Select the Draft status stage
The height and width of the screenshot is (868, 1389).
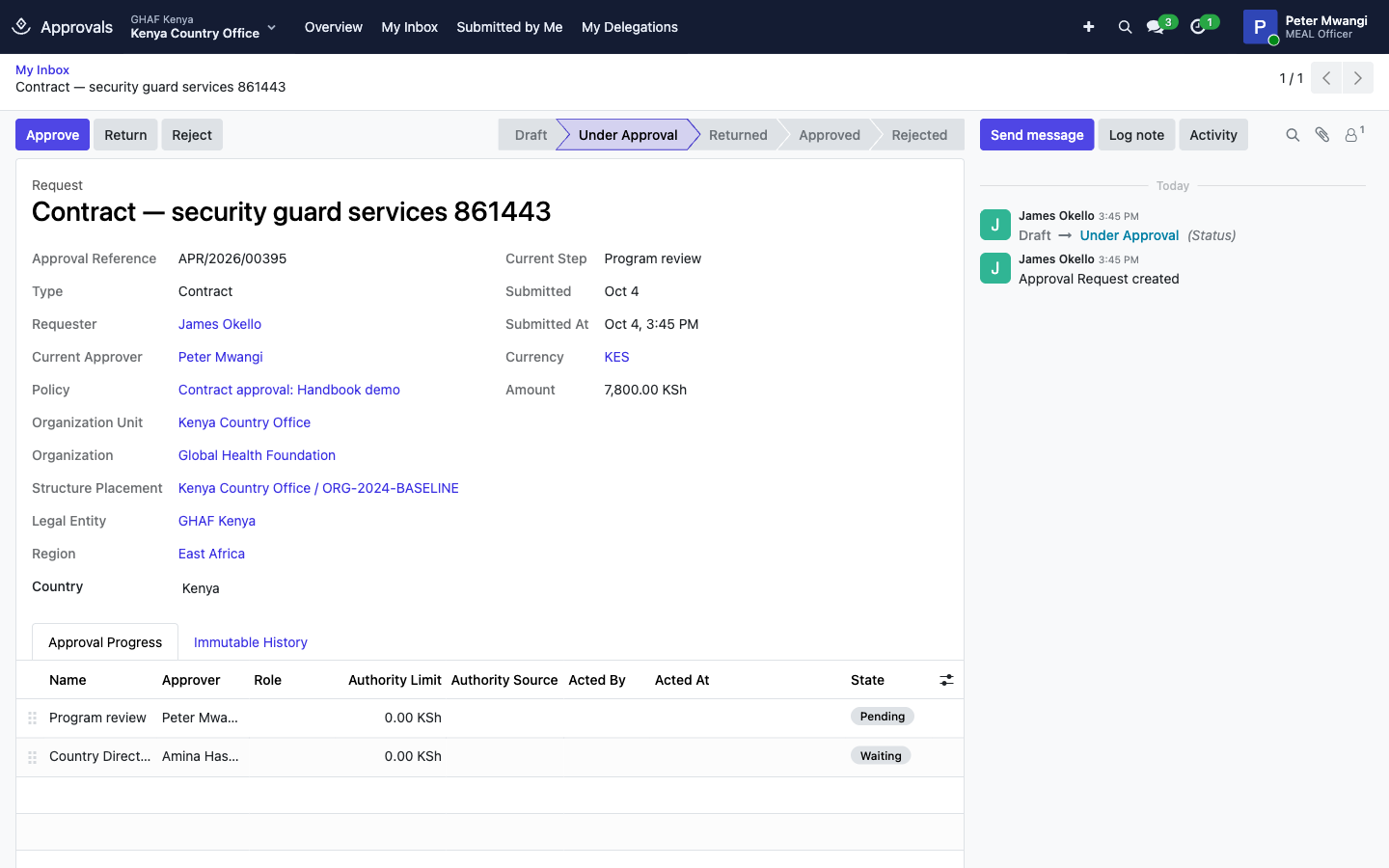tap(531, 135)
